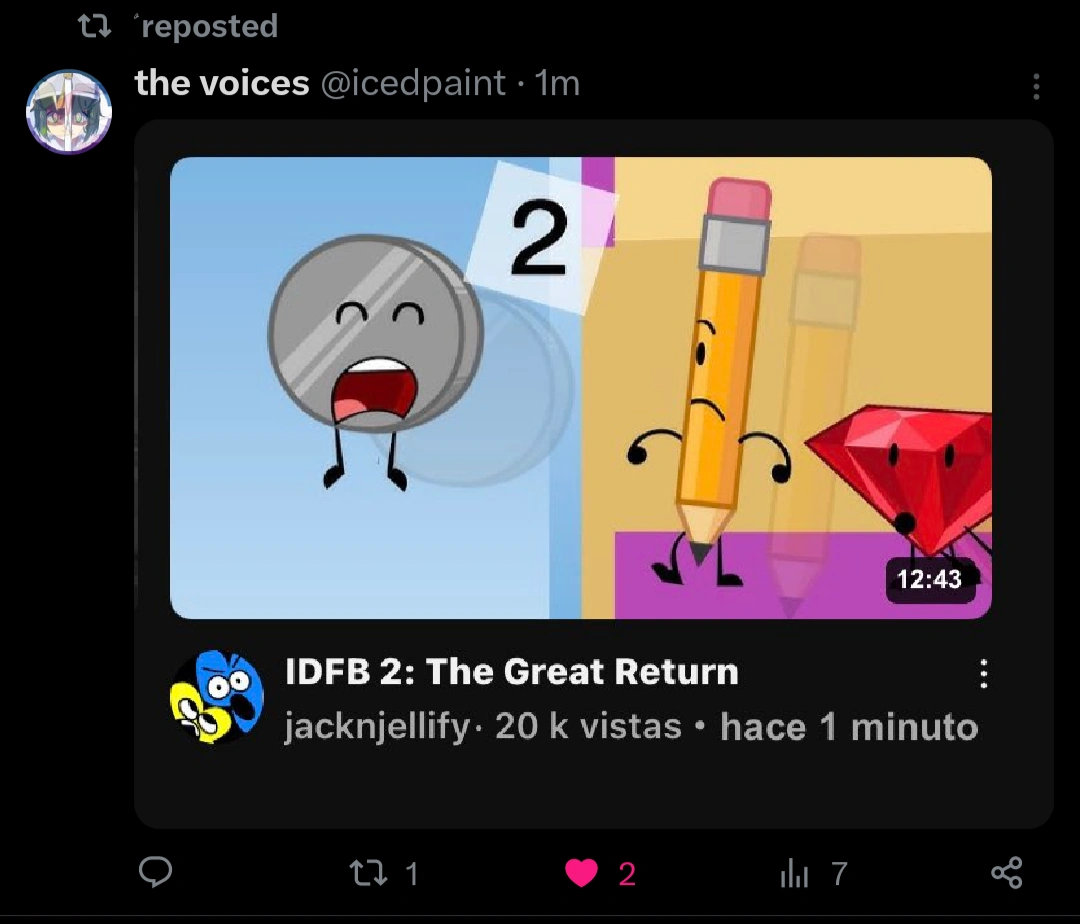Click the '1m' timestamp on the tweet
Image resolution: width=1080 pixels, height=924 pixels.
coord(557,83)
